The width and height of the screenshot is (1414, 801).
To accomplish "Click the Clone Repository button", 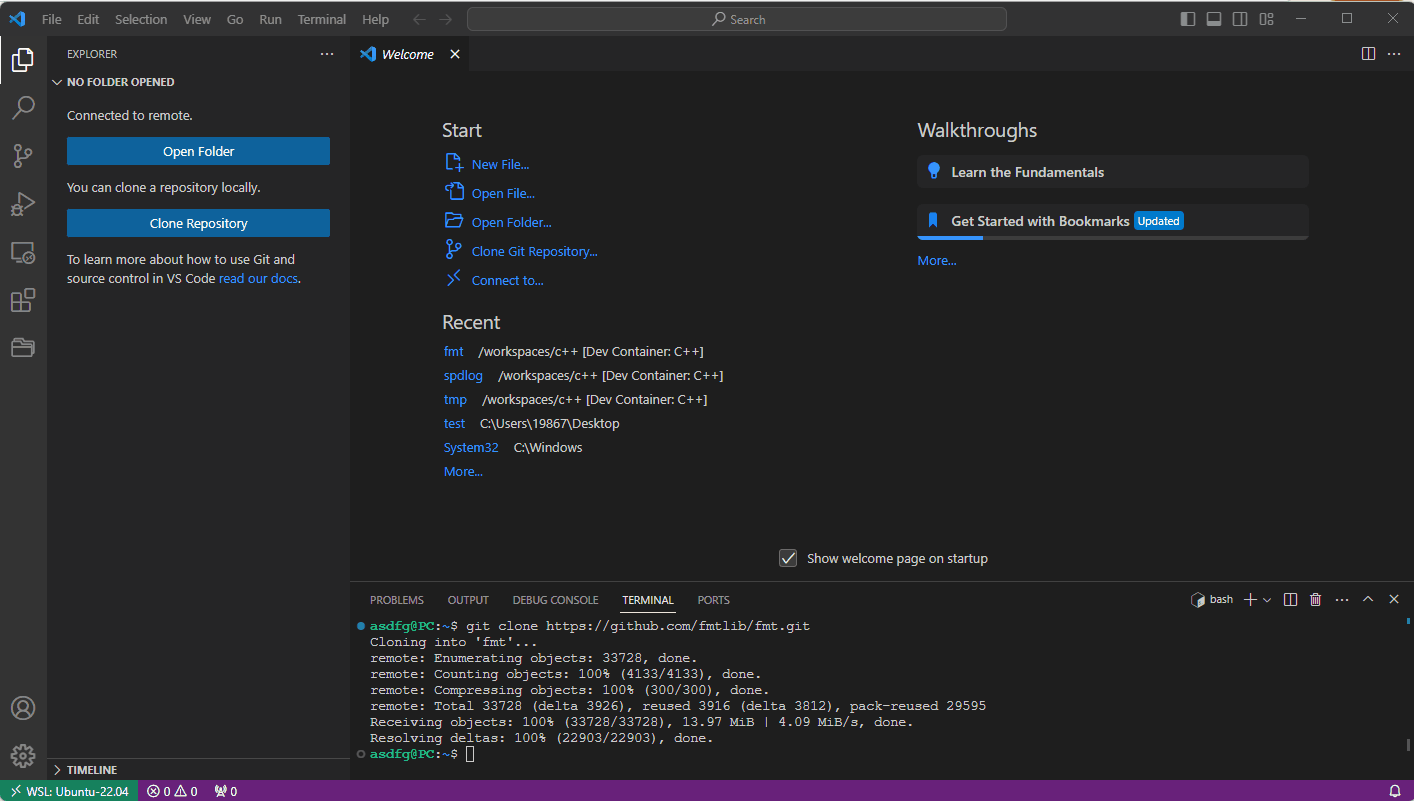I will (x=197, y=223).
